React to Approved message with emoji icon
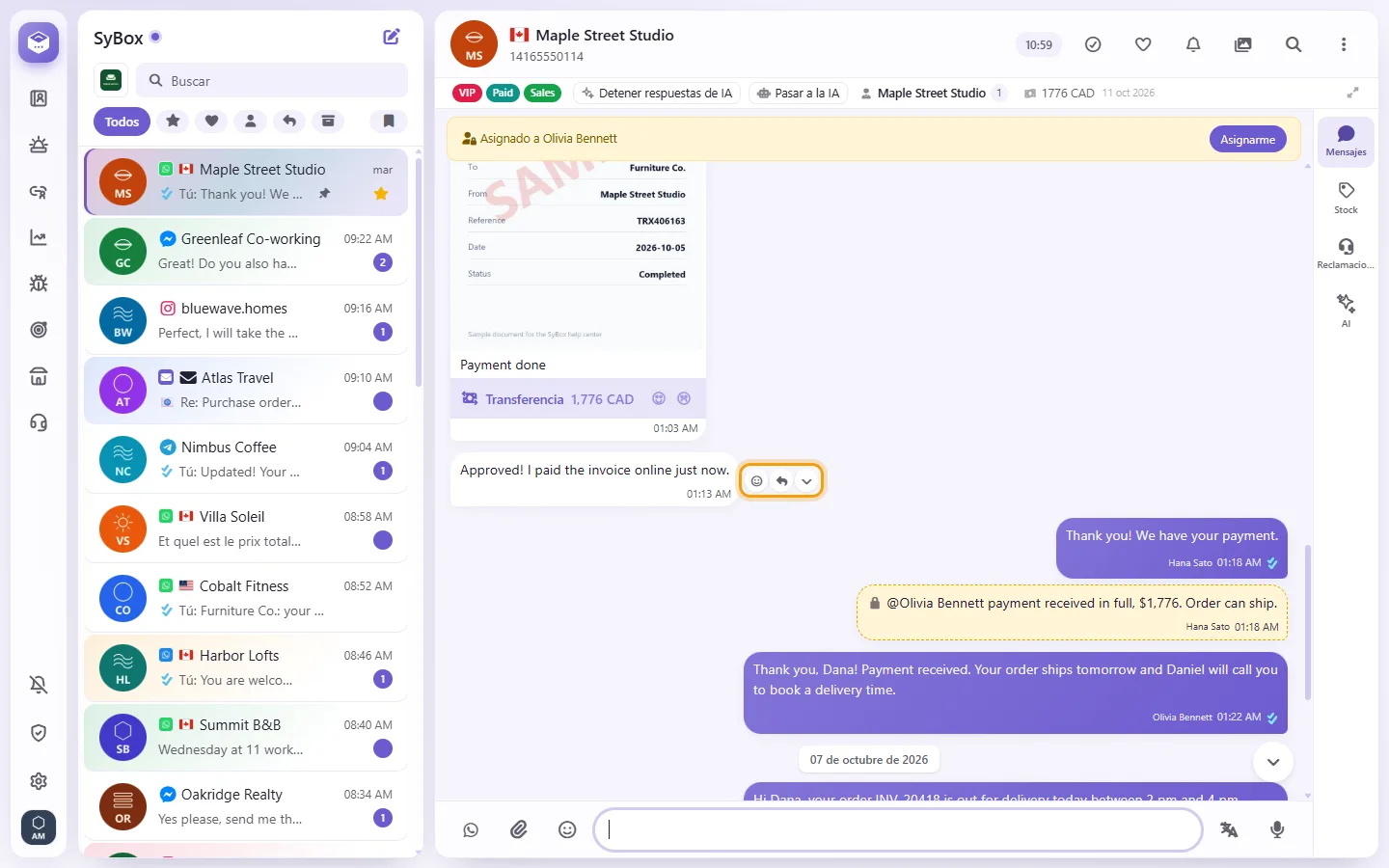The image size is (1389, 868). tap(757, 481)
